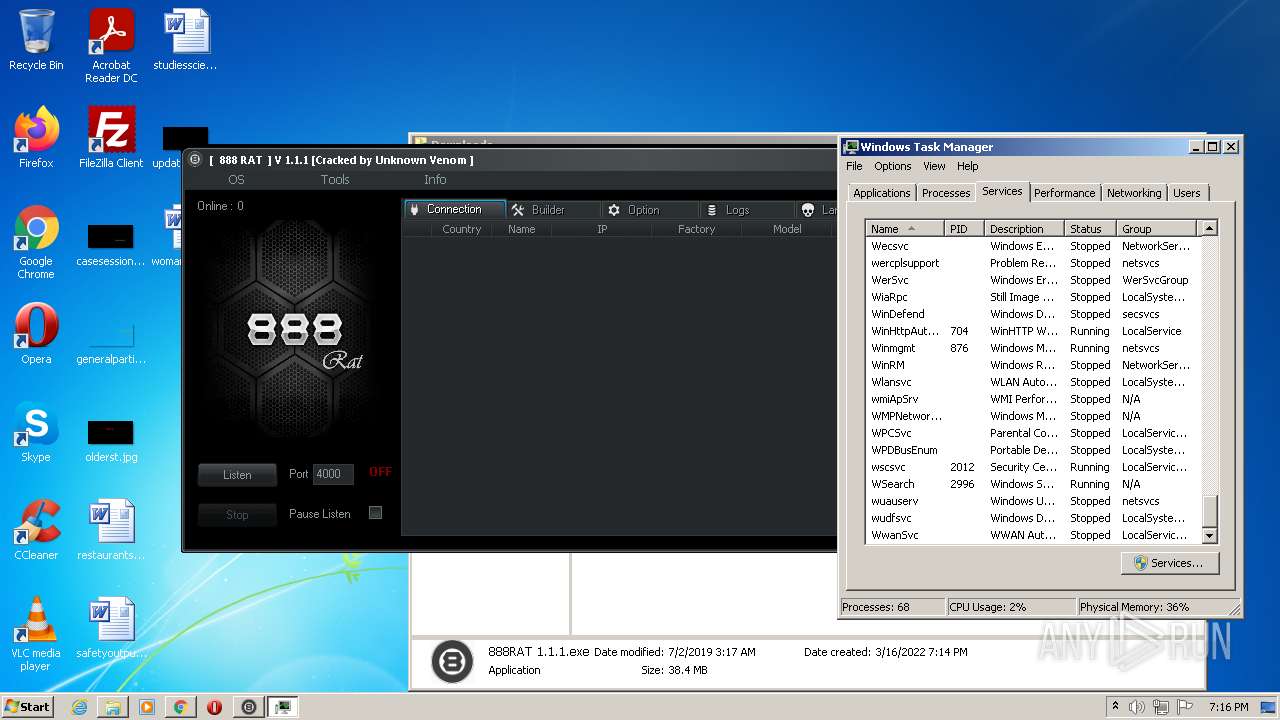The image size is (1280, 720).
Task: Select the generalparti desktop file
Action: pos(111,343)
